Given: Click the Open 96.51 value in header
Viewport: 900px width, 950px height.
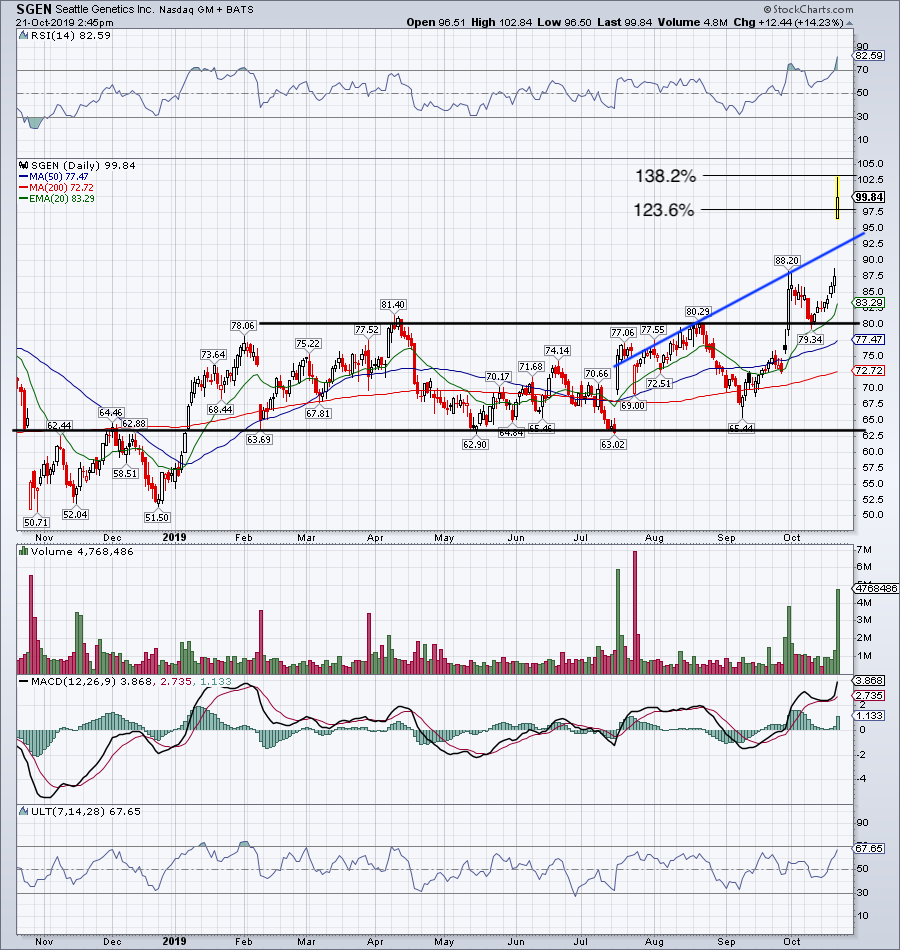Looking at the screenshot, I should tap(436, 22).
